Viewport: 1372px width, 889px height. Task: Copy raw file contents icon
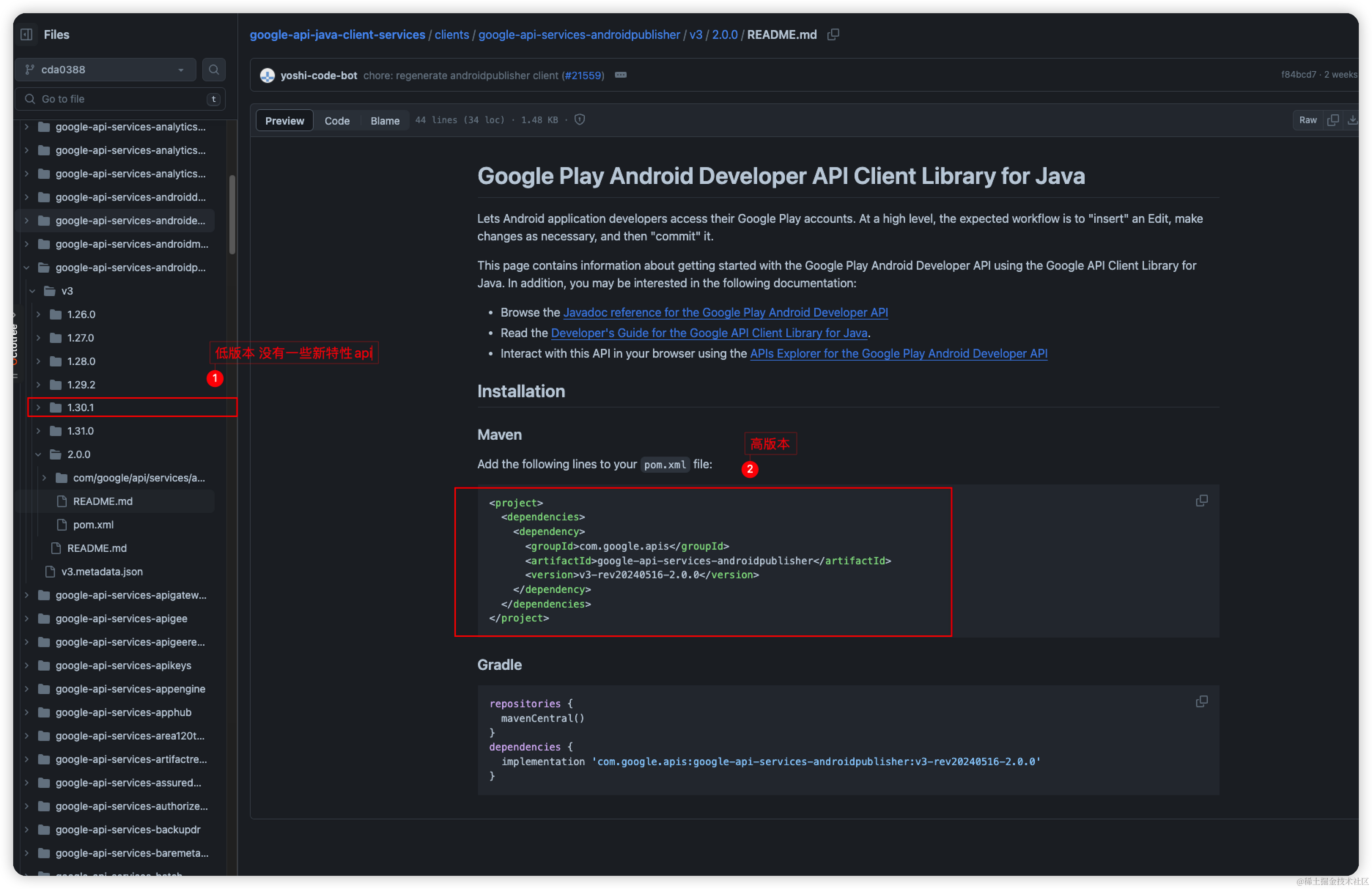[x=1333, y=120]
